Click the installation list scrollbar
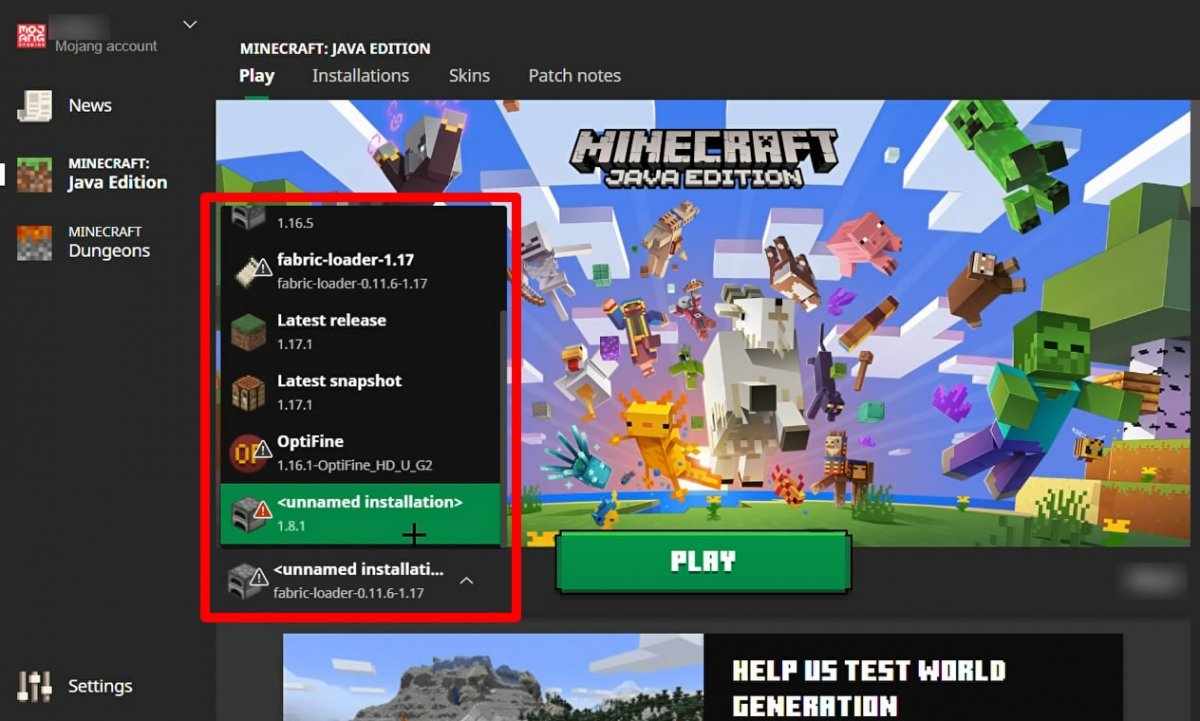 (503, 427)
